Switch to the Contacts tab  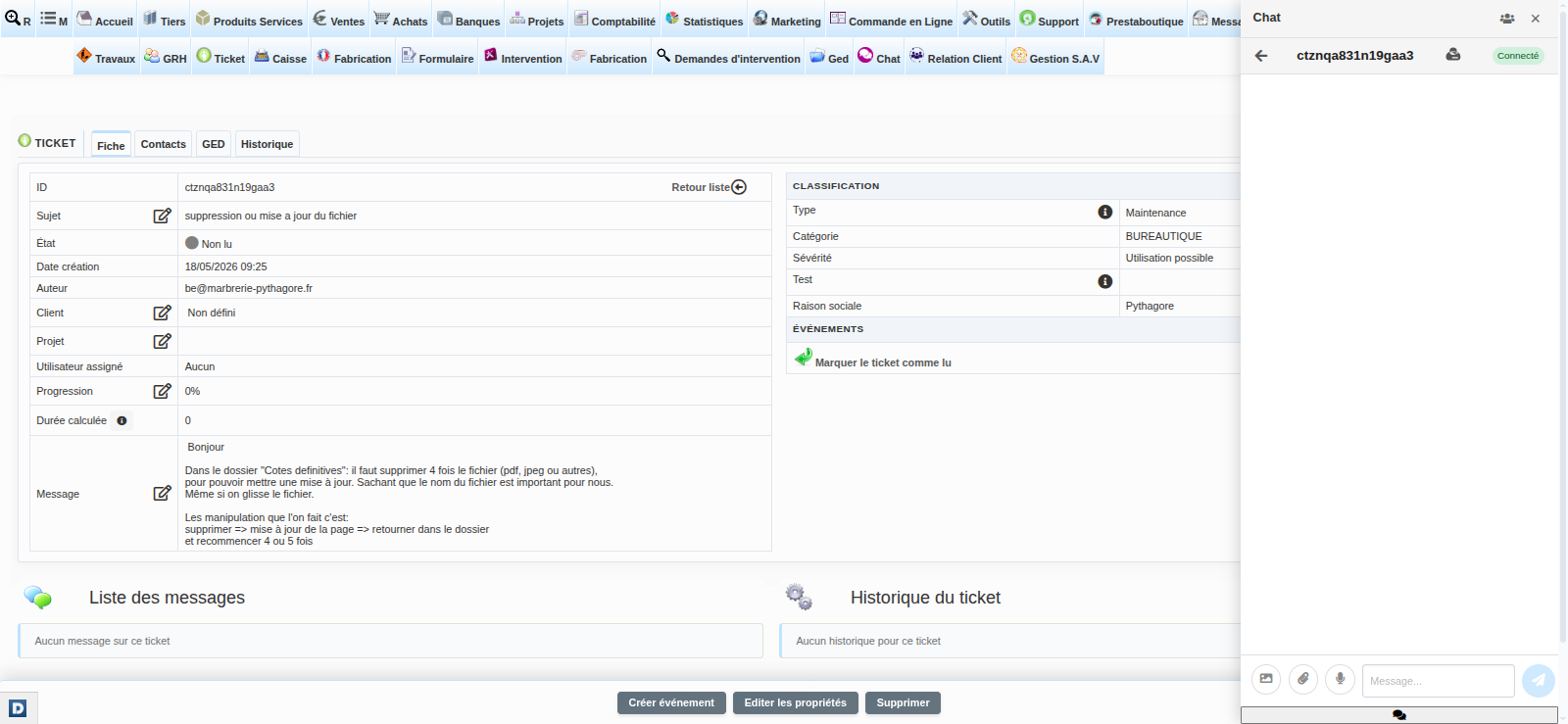pos(163,144)
